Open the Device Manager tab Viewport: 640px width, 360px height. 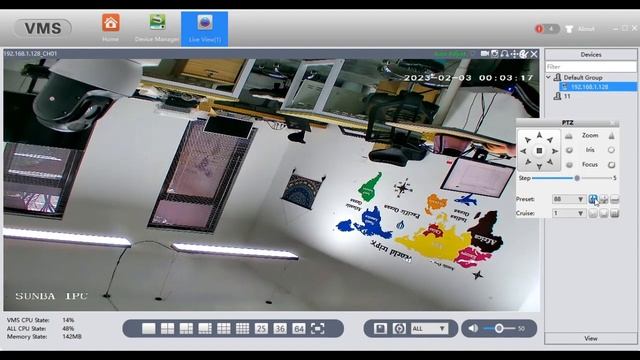157,28
